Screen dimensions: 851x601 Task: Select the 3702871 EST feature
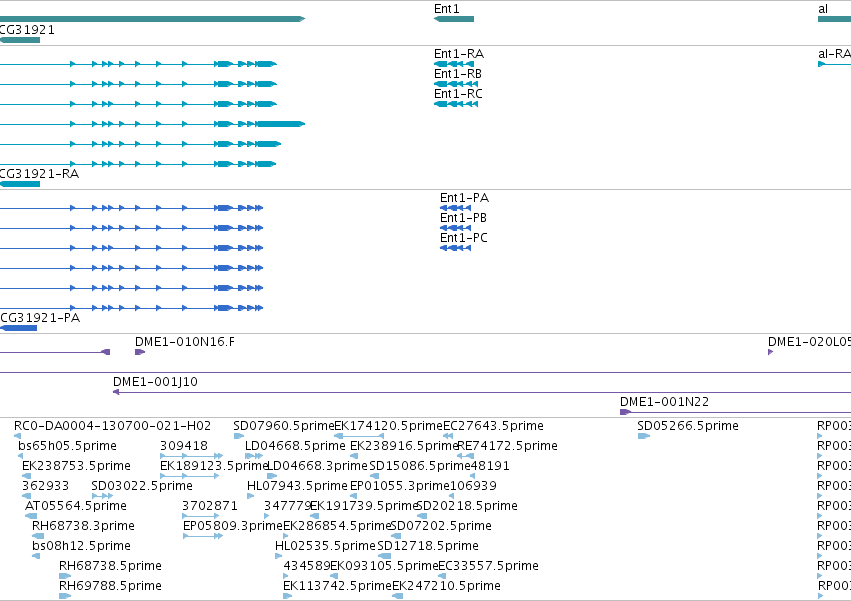pyautogui.click(x=201, y=516)
